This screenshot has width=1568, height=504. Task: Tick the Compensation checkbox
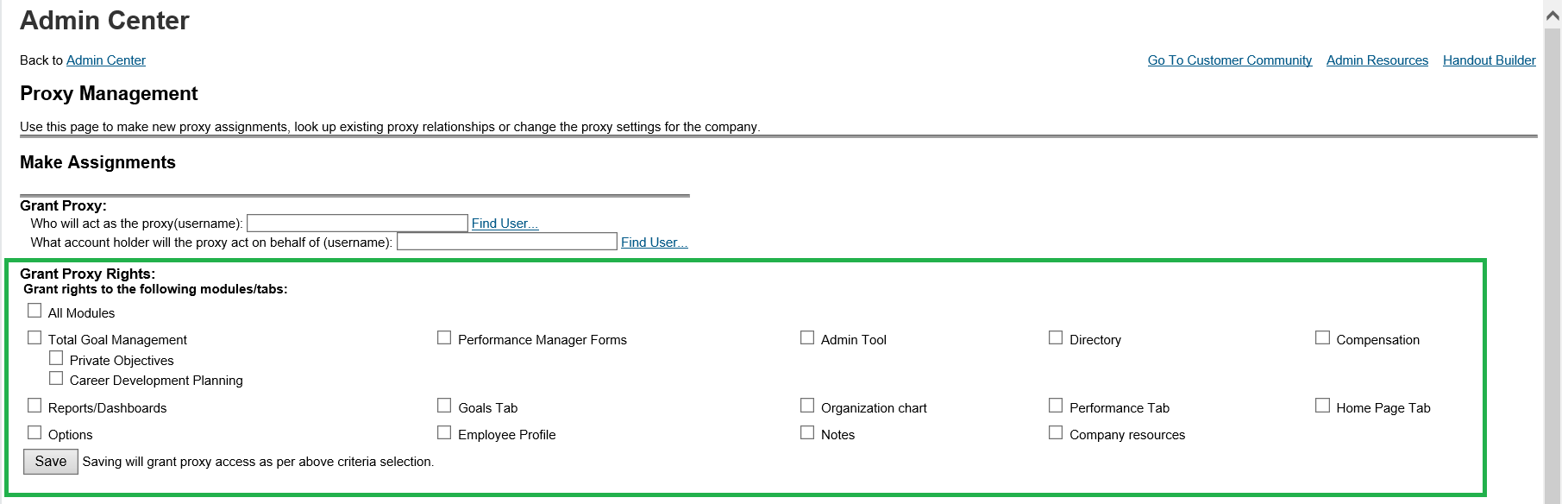(1322, 337)
